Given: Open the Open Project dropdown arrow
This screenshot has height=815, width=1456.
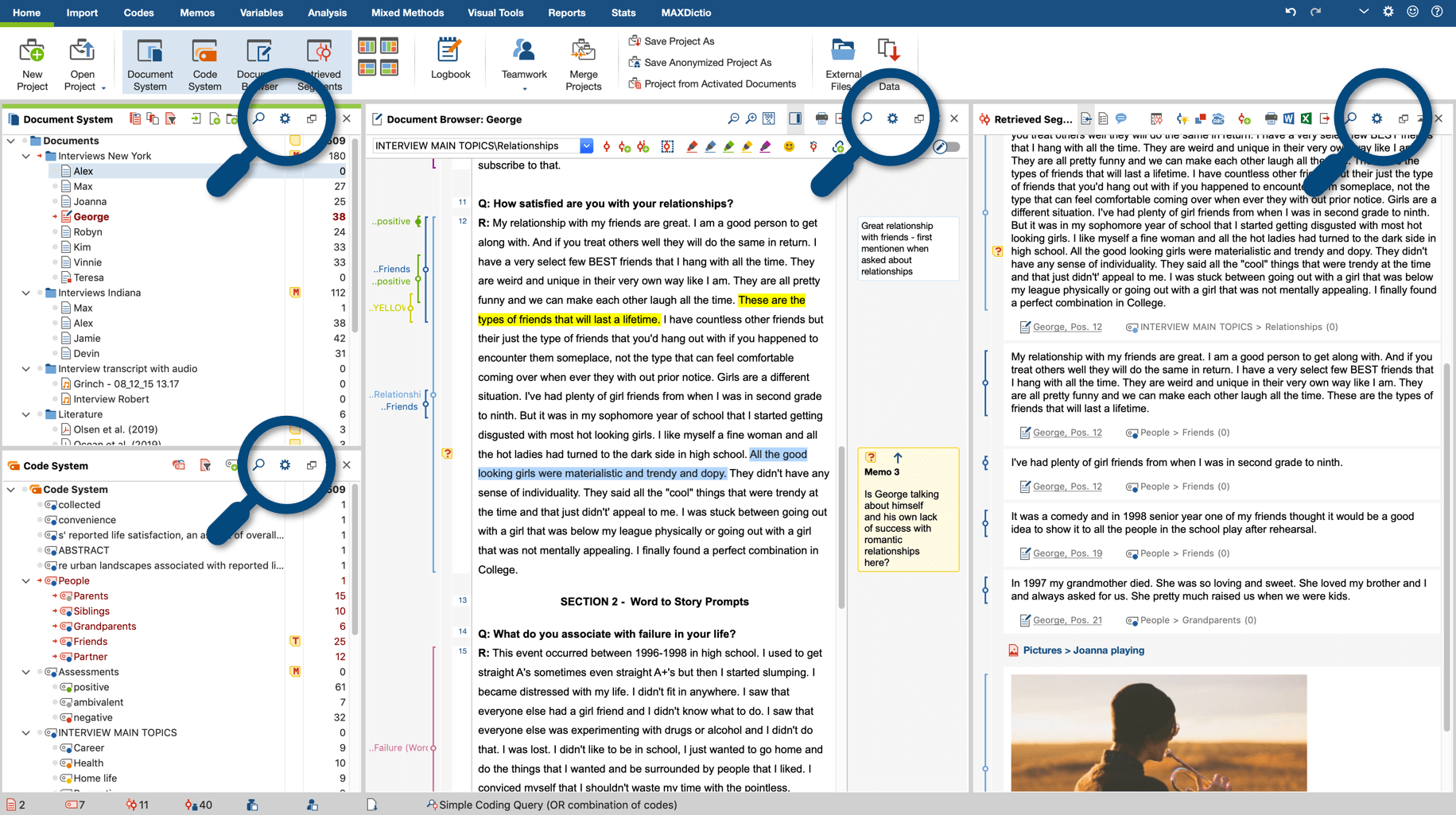Looking at the screenshot, I should pyautogui.click(x=103, y=87).
